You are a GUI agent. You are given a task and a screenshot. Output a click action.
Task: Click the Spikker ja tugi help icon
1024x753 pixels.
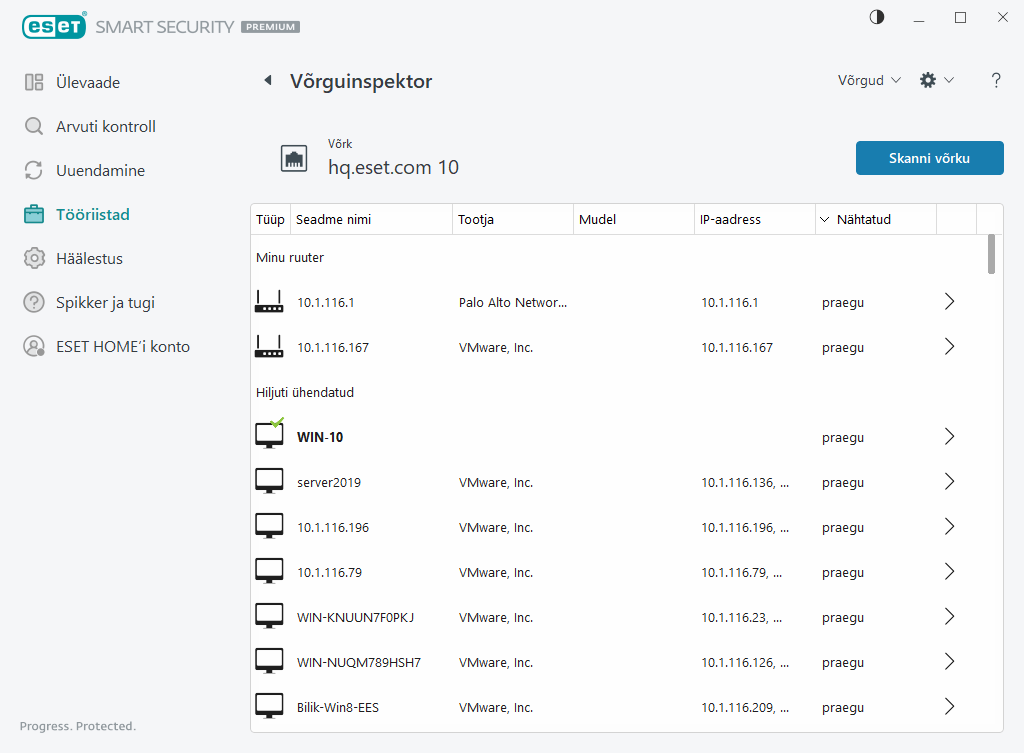[x=33, y=302]
